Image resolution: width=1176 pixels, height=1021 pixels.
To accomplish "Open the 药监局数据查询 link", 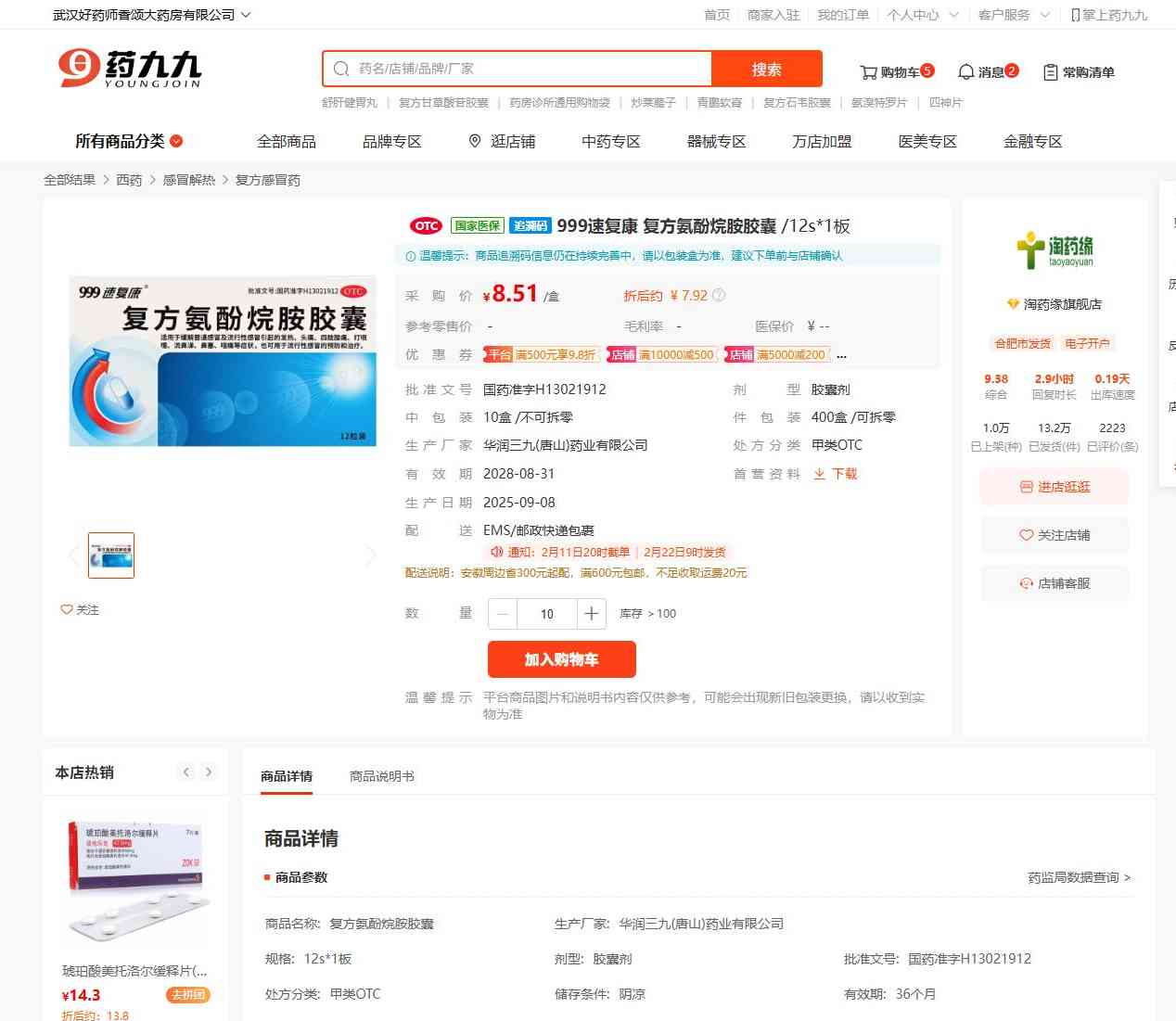I will (x=1079, y=877).
